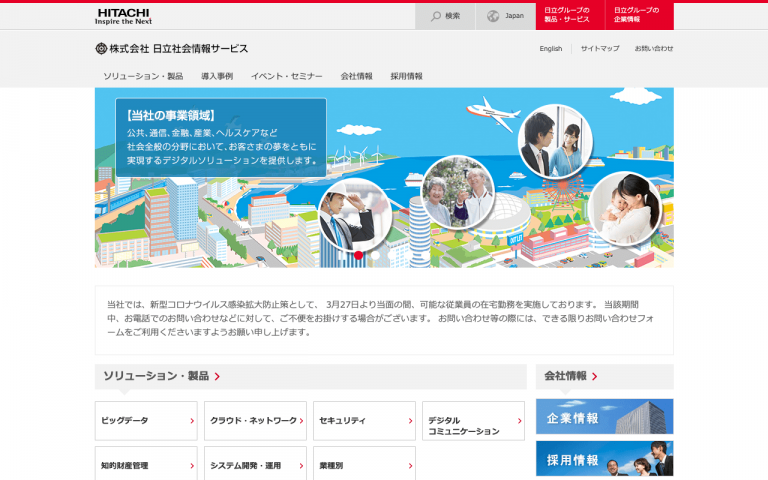Open the システム開発・運用 solution tile

tap(255, 463)
